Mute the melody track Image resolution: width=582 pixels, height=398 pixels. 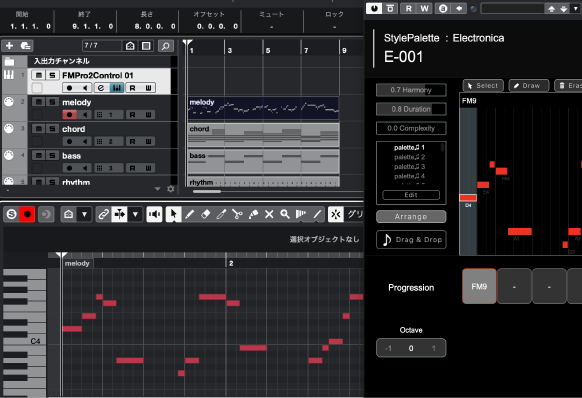[38, 102]
